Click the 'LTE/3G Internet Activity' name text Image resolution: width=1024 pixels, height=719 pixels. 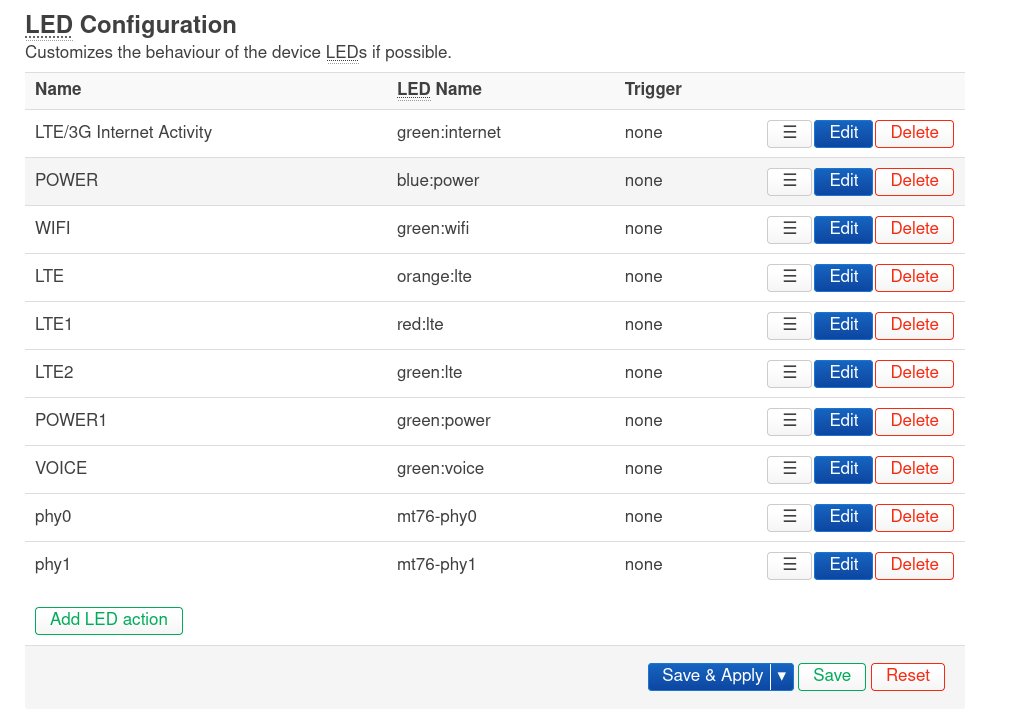tap(123, 133)
